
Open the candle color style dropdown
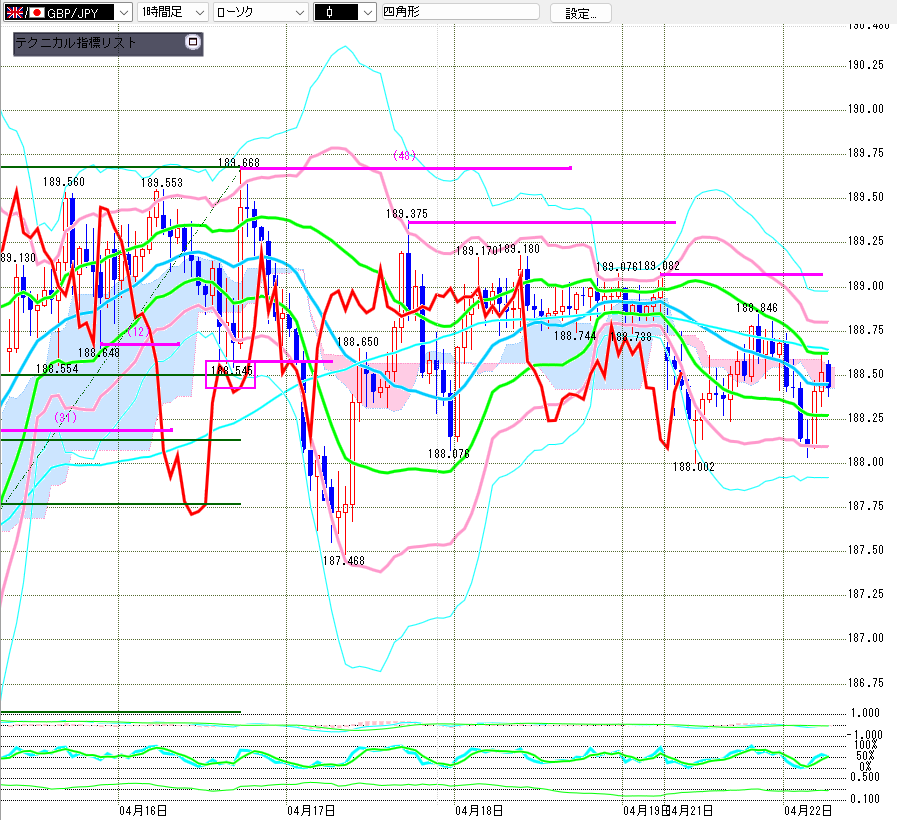coord(344,12)
